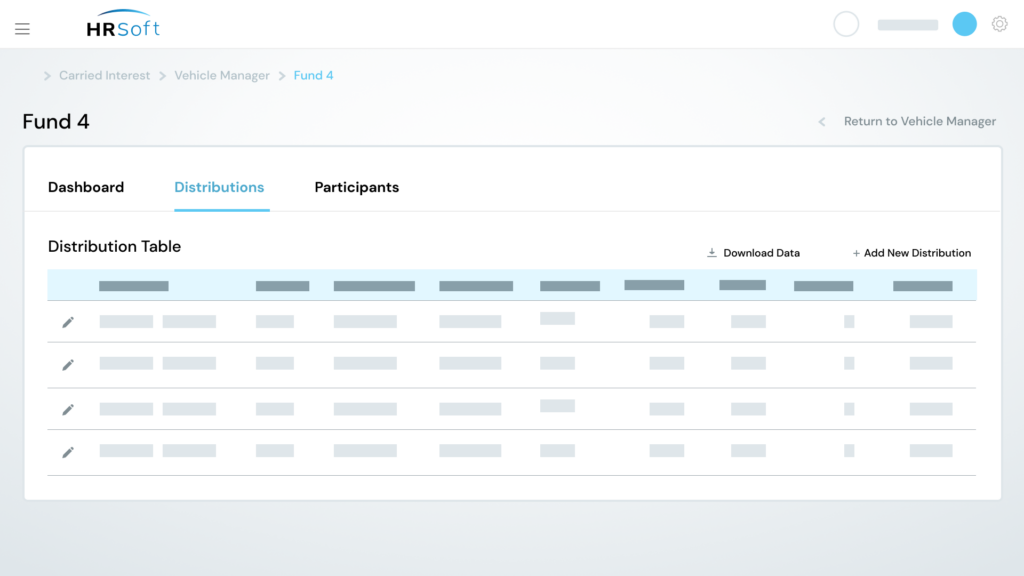Edit the third distribution row with the pencil

[68, 409]
